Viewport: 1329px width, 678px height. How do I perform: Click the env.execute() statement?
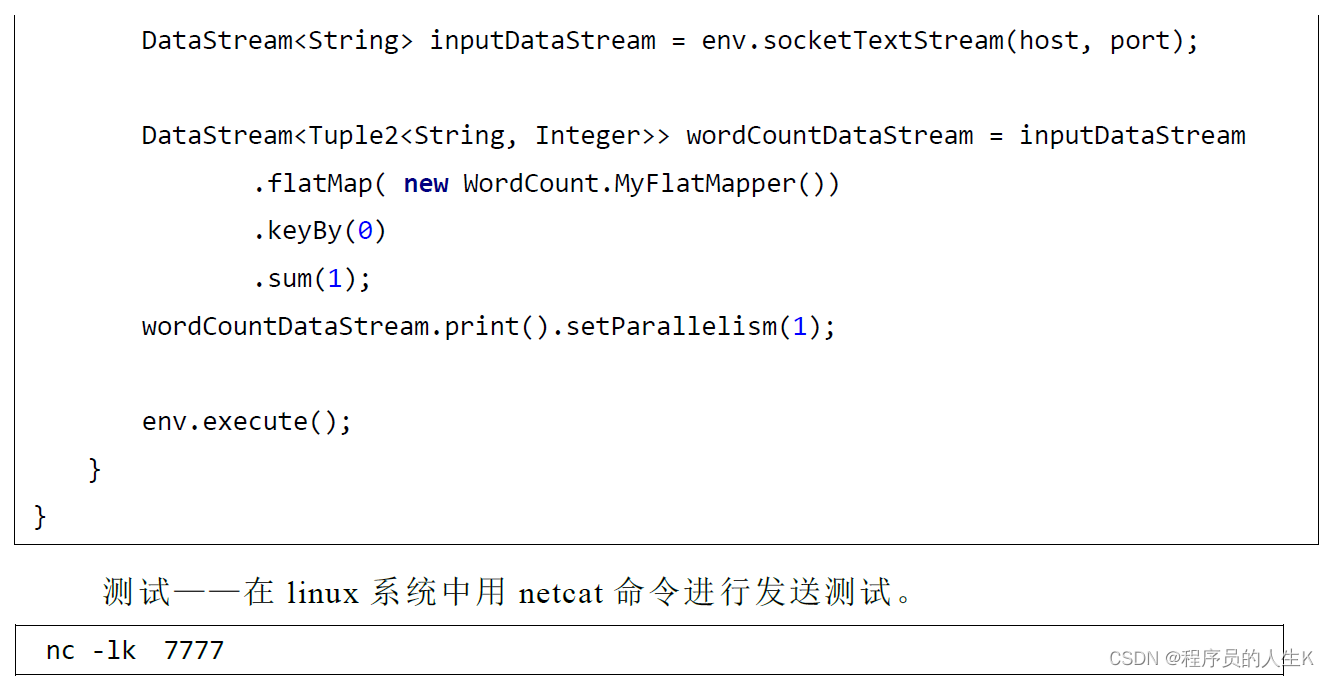(x=247, y=422)
